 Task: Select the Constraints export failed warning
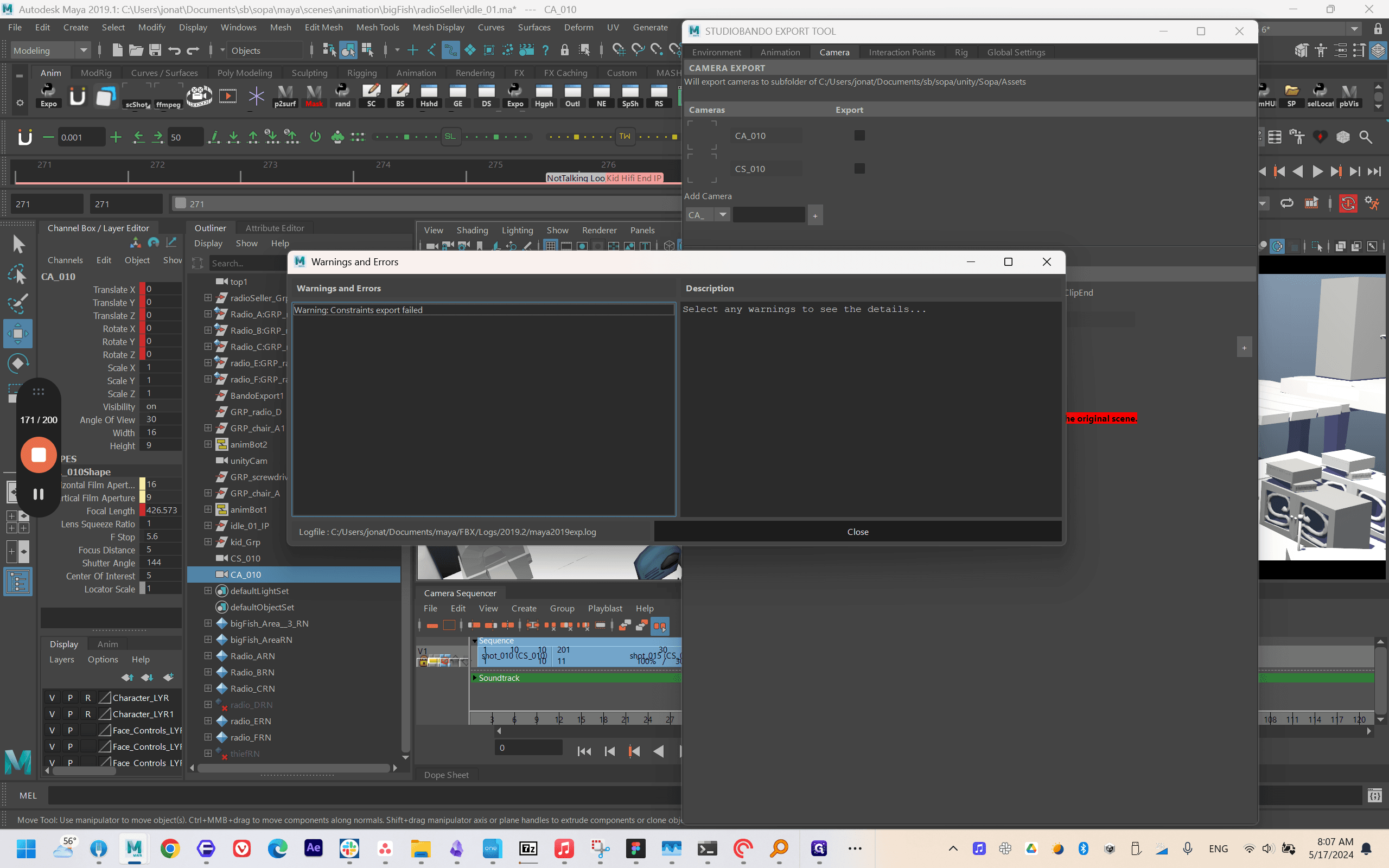pyautogui.click(x=483, y=310)
